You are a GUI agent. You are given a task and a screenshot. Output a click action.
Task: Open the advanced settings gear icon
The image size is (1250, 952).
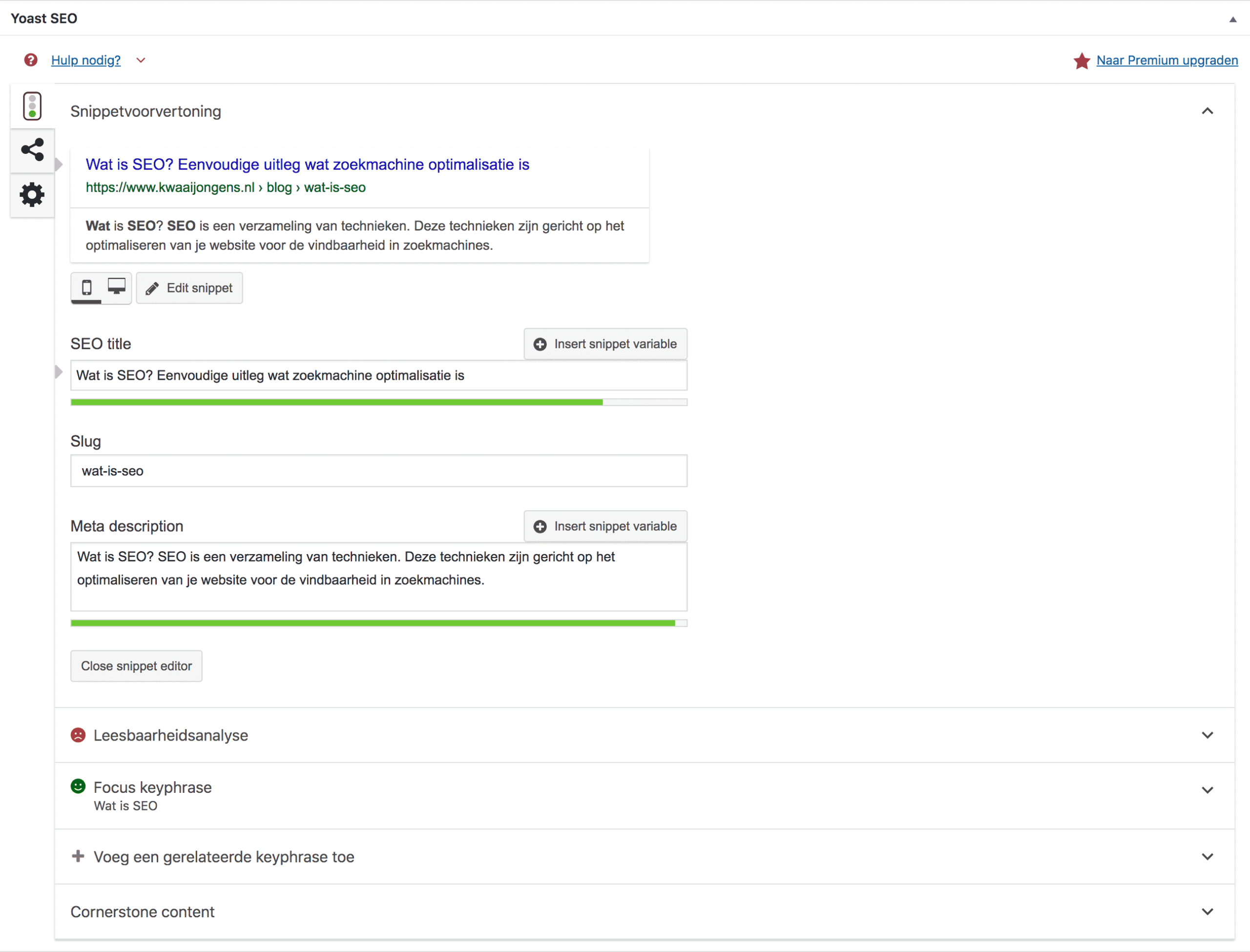(32, 195)
